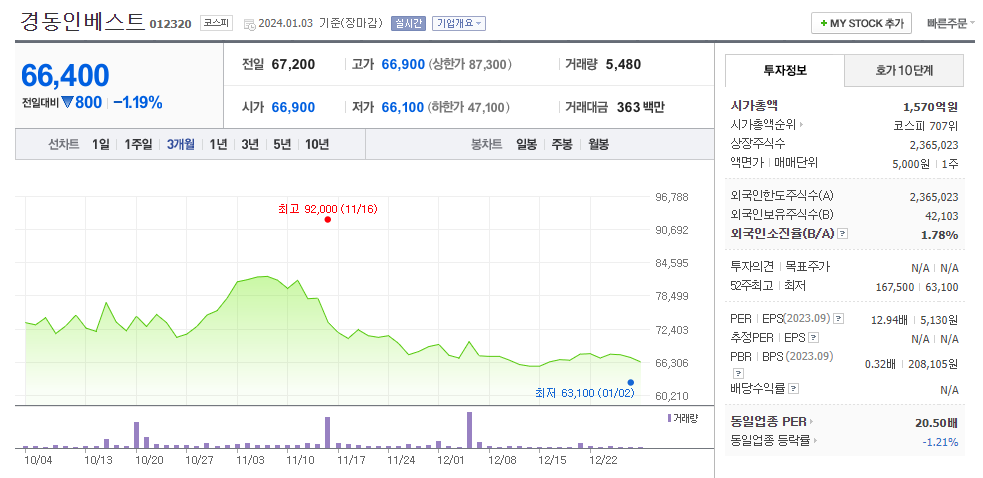
Task: Expand the 빠른주문 dropdown
Action: click(x=950, y=24)
